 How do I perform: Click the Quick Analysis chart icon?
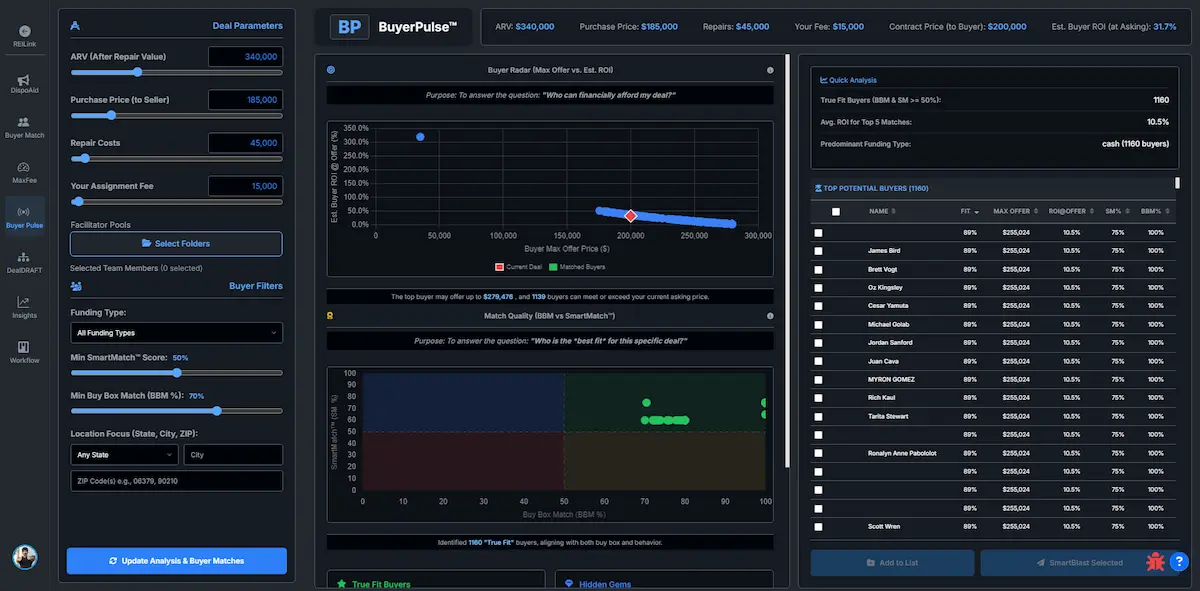click(x=823, y=80)
